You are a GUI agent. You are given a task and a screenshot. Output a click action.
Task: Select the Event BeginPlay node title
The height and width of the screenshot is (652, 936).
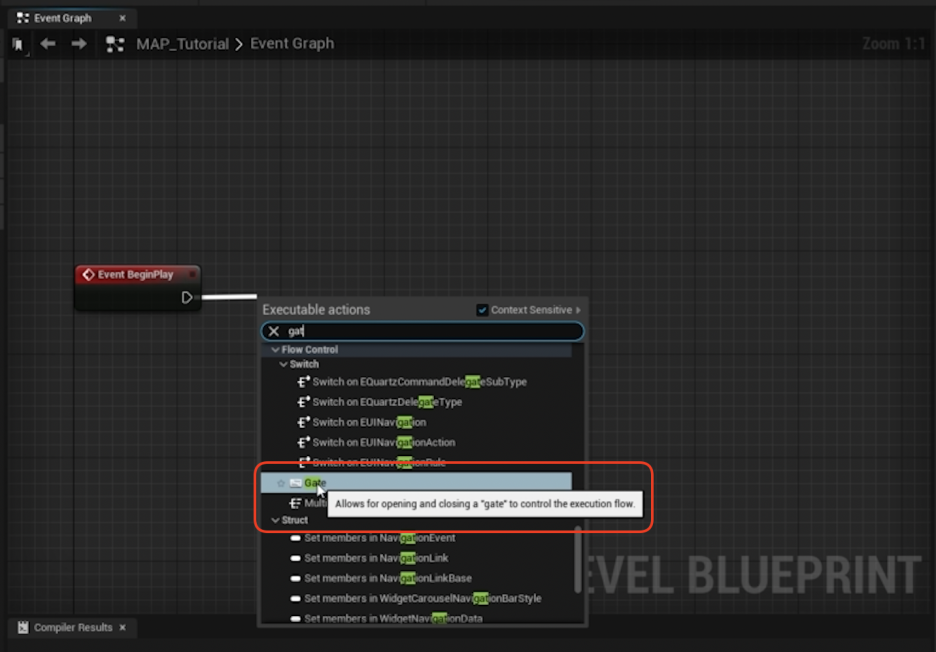pos(135,275)
